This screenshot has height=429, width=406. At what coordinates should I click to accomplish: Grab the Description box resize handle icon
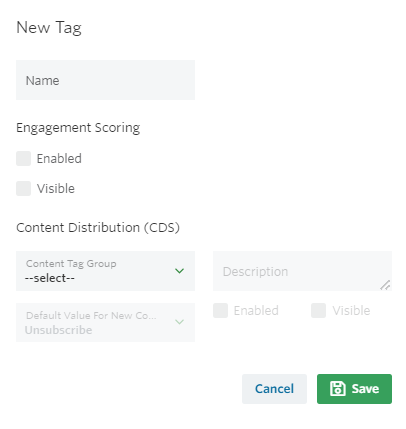(x=385, y=285)
